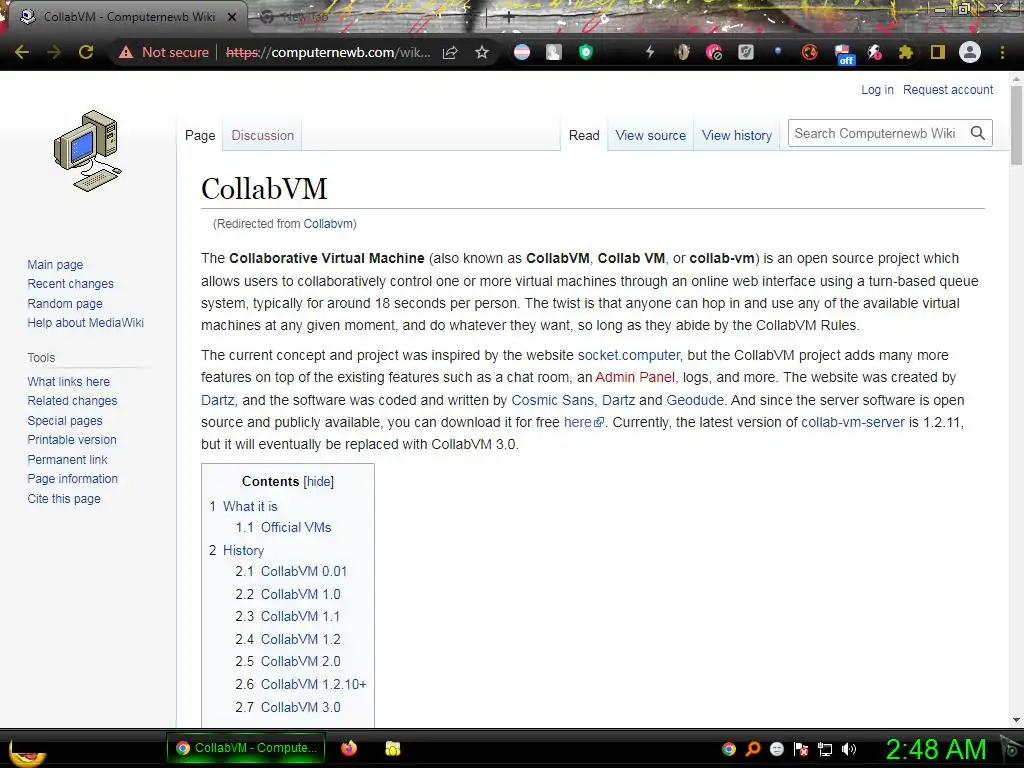This screenshot has width=1024, height=768.
Task: Click the network tray icon
Action: [825, 749]
